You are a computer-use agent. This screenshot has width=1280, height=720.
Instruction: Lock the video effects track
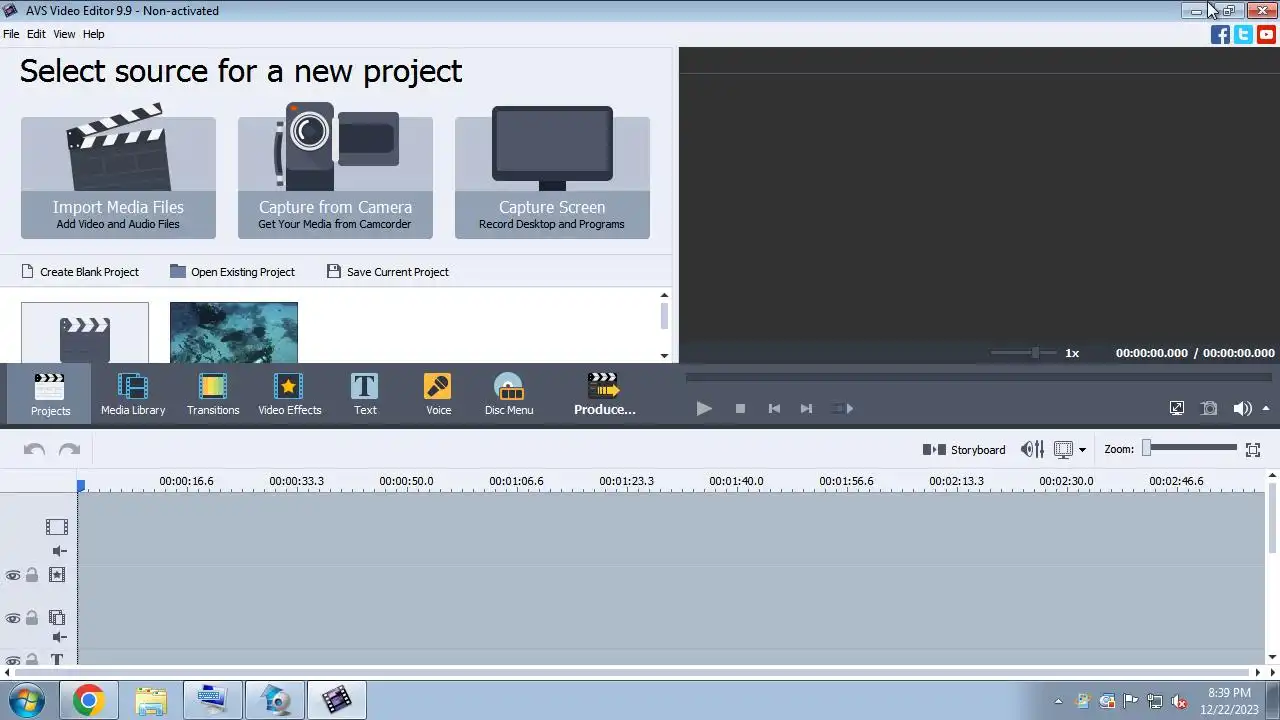32,575
